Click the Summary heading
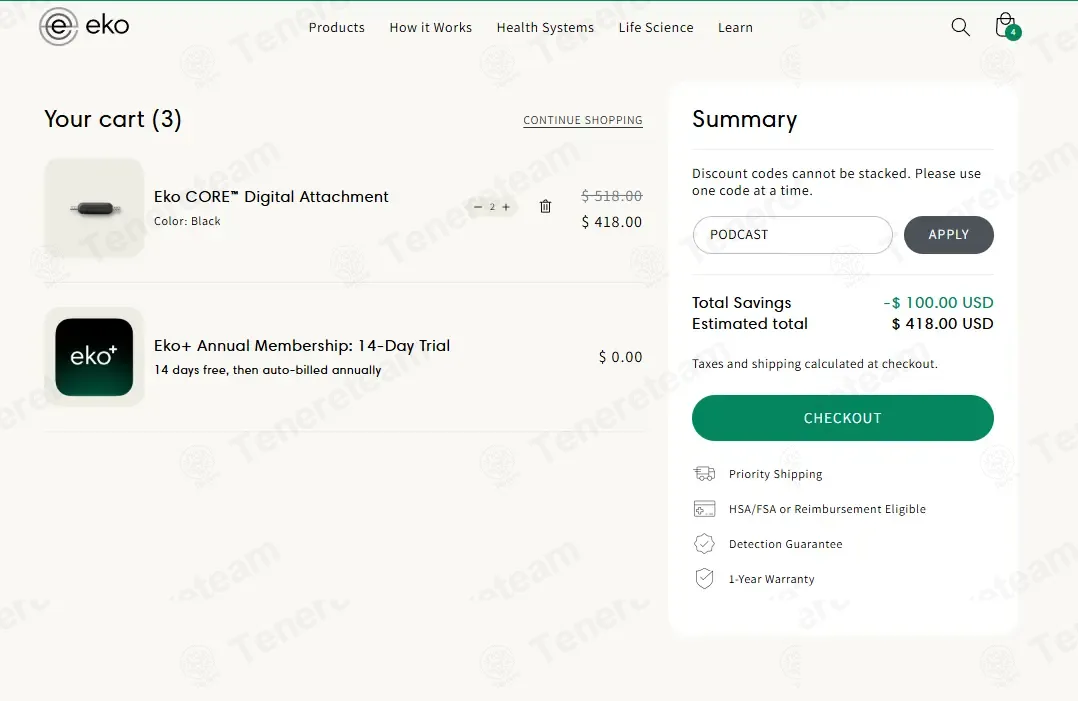This screenshot has height=701, width=1078. pyautogui.click(x=745, y=119)
